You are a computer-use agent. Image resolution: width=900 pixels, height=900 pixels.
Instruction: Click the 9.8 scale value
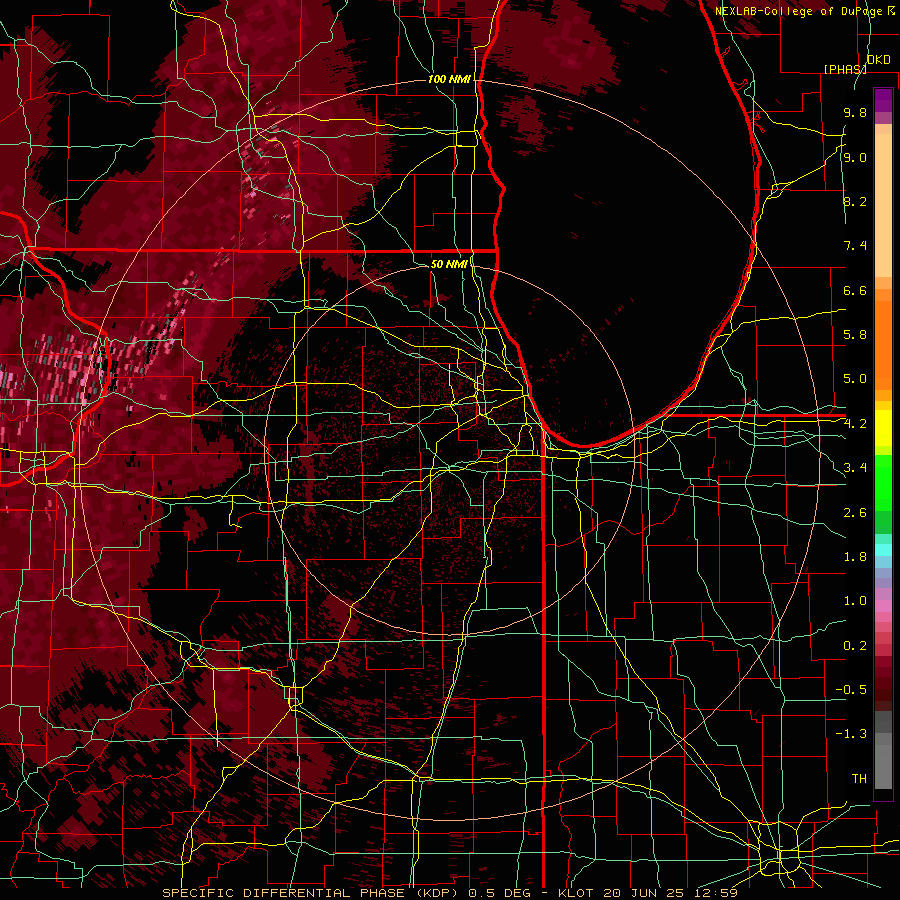[855, 112]
